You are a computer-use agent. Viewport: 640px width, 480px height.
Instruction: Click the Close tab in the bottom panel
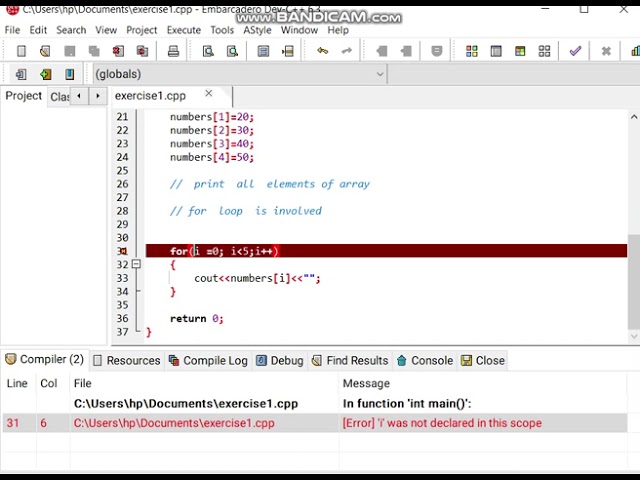483,360
